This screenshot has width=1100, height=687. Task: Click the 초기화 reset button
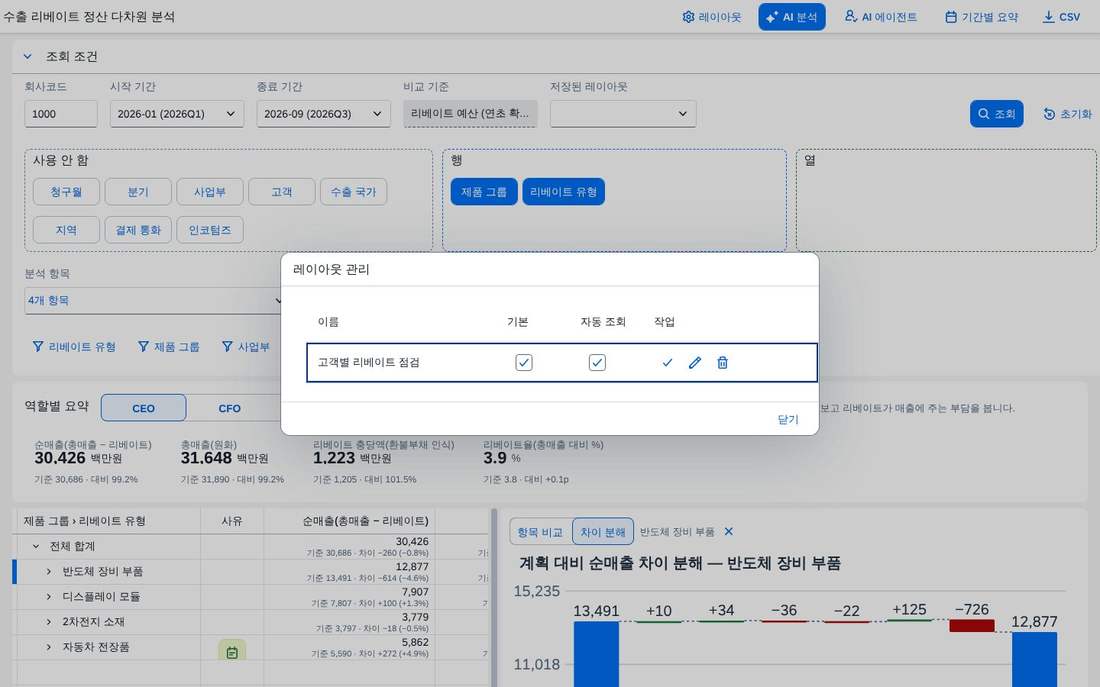pyautogui.click(x=1067, y=114)
